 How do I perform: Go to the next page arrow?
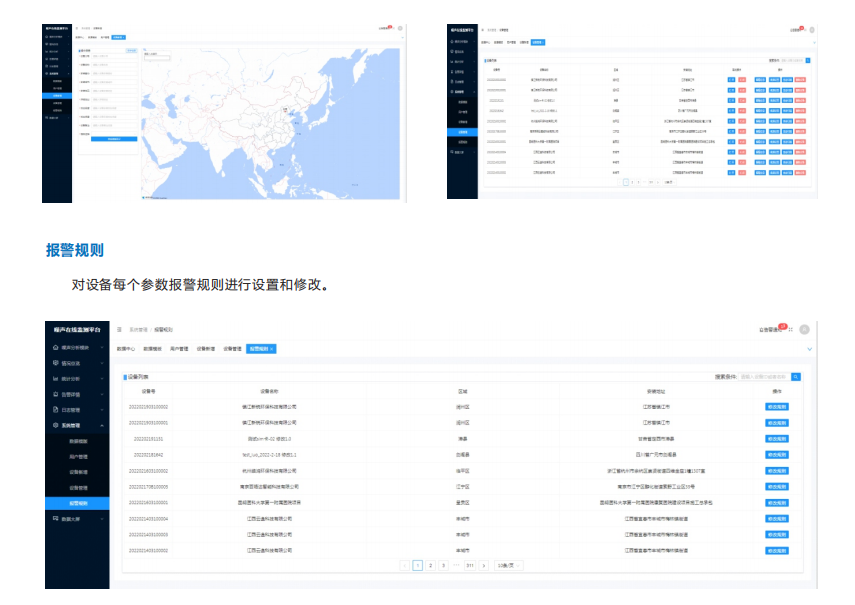pyautogui.click(x=484, y=566)
